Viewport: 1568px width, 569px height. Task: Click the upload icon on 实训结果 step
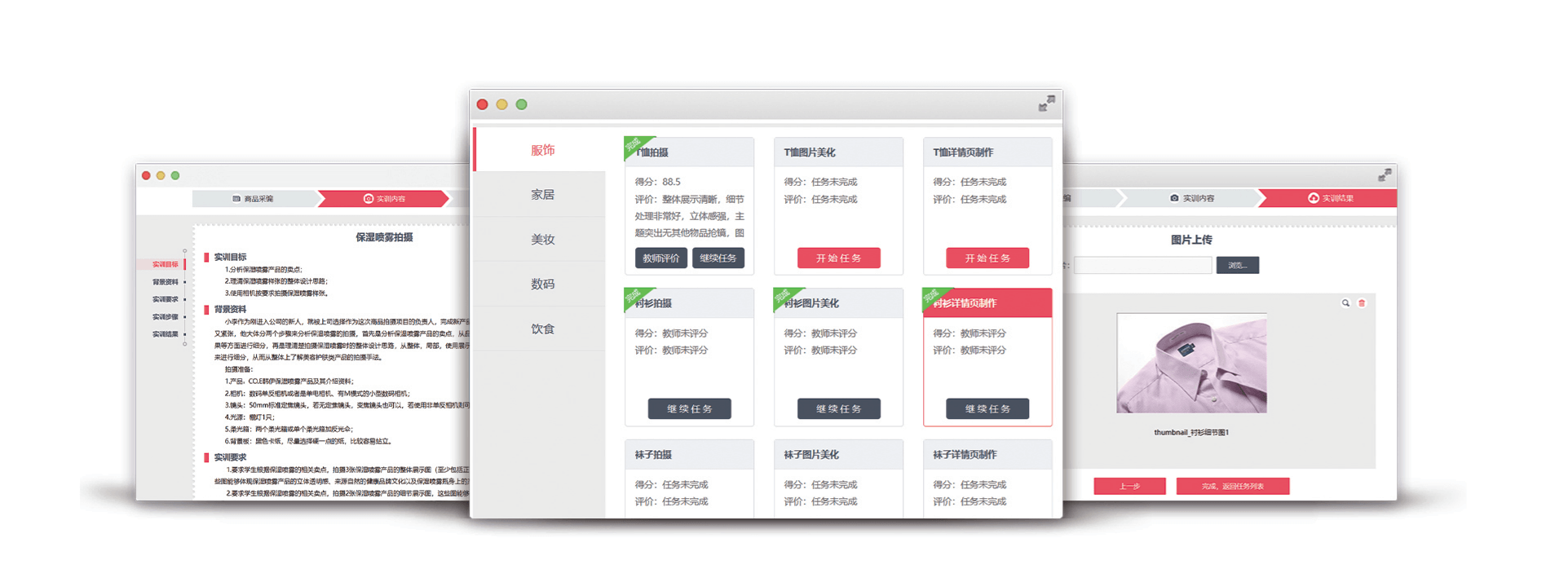click(1313, 198)
